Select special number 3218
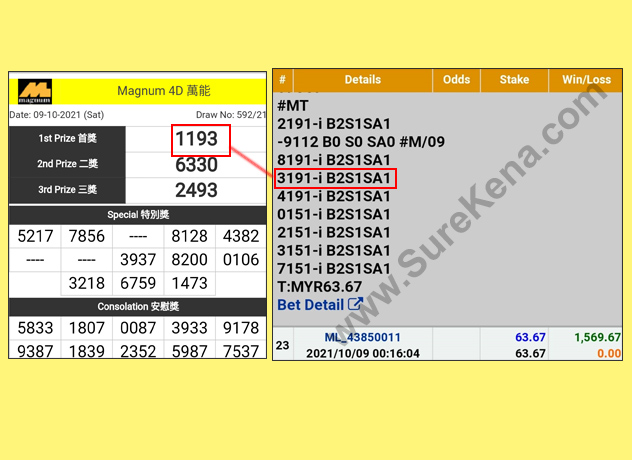Viewport: 632px width, 460px height. point(87,283)
